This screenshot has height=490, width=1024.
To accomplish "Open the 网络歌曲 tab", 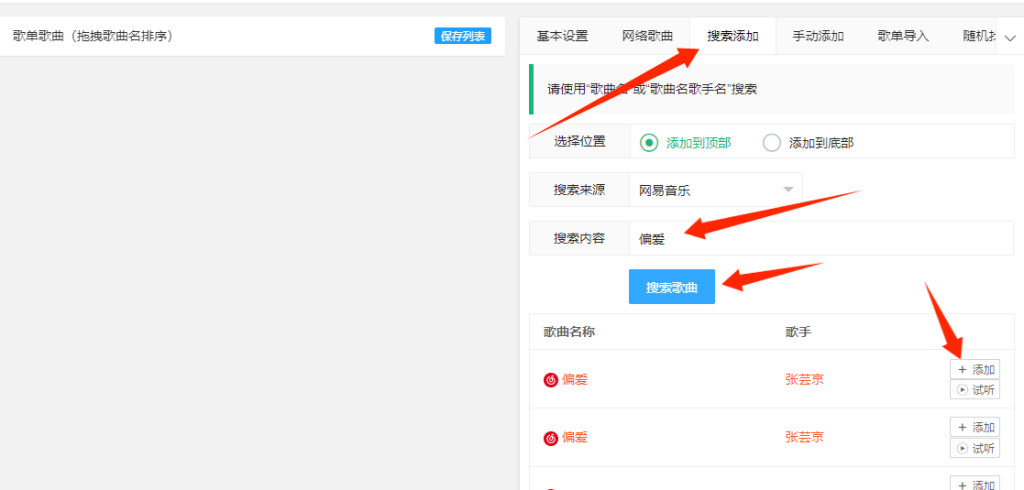I will [x=647, y=36].
